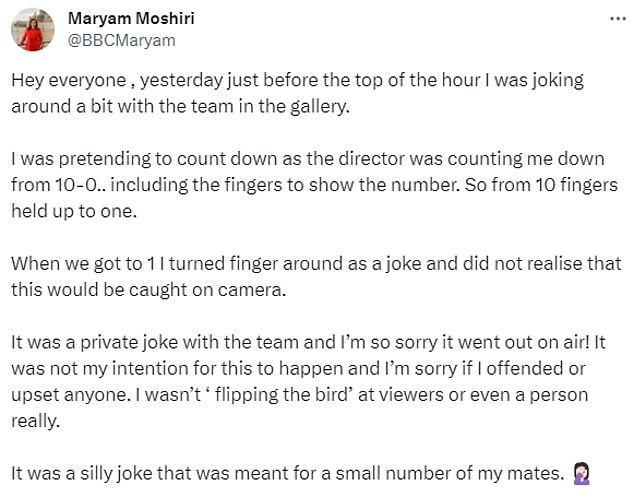Open the three-dot more options menu
The height and width of the screenshot is (497, 634).
(x=618, y=19)
